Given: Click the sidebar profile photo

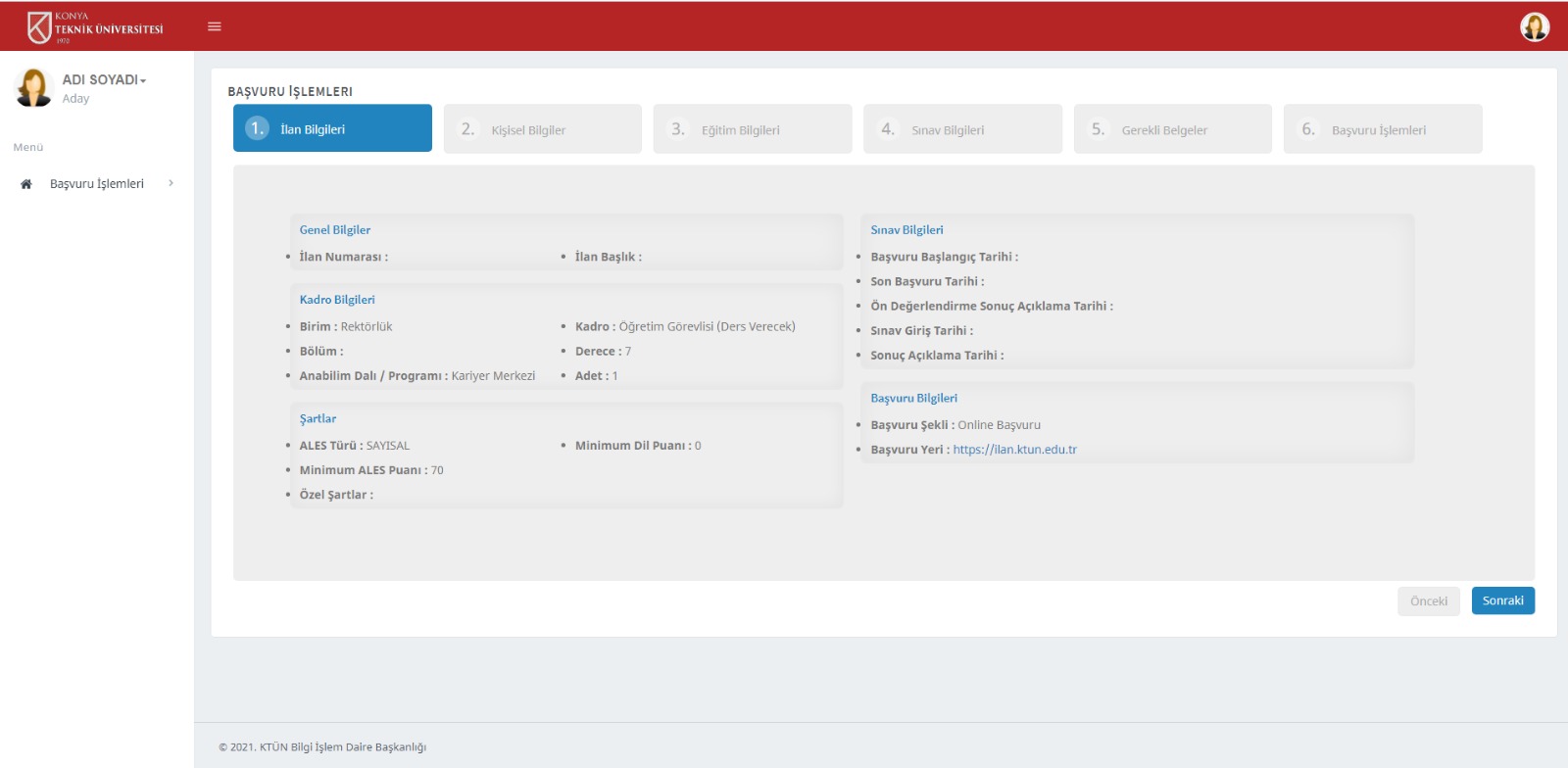Looking at the screenshot, I should click(x=33, y=87).
